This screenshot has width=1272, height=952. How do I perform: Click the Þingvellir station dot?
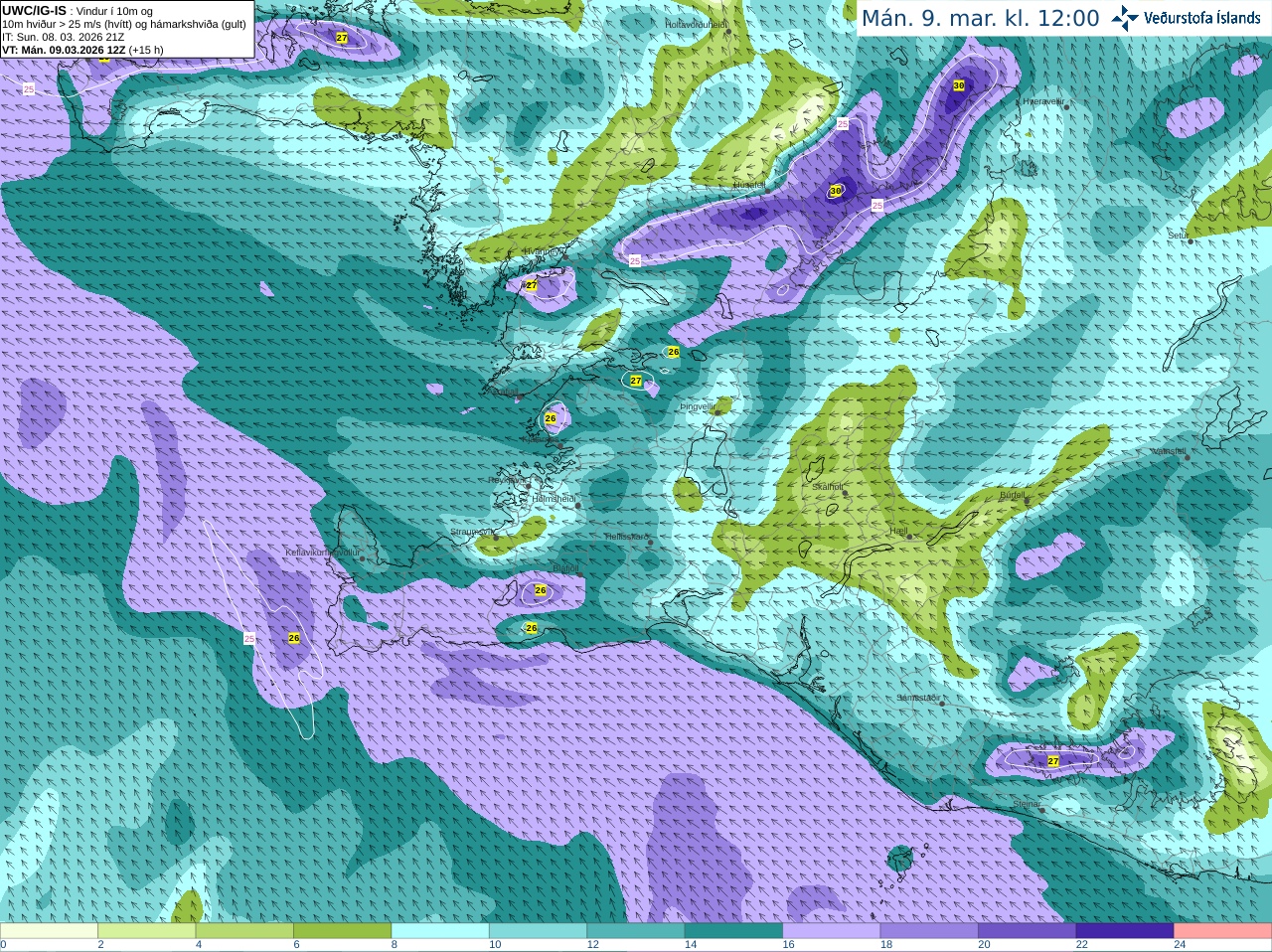pyautogui.click(x=717, y=411)
